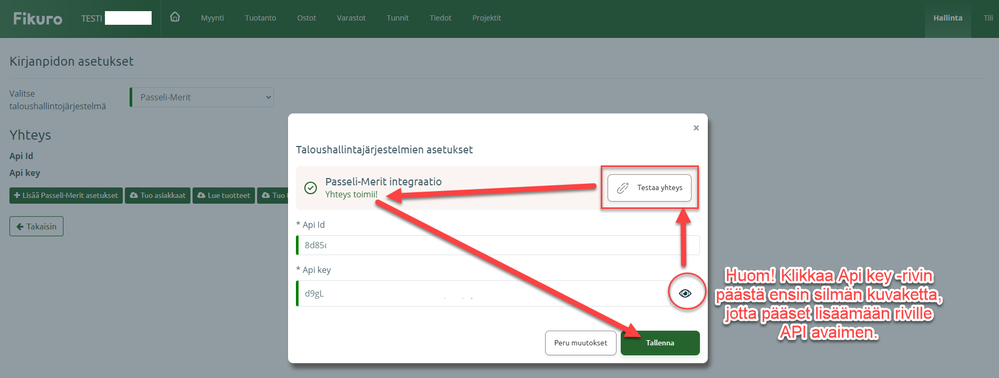Screen dimensions: 999x378
Task: Open the Tuotanto menu
Action: 260,18
